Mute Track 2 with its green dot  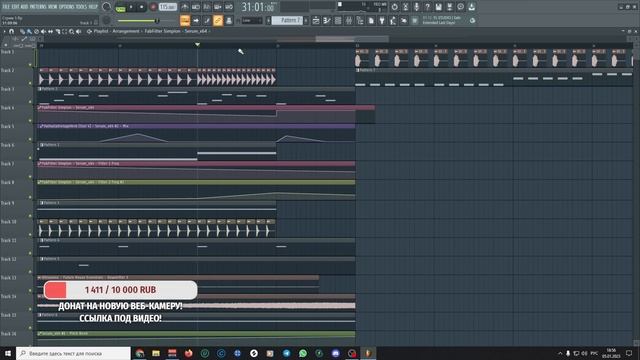[x=30, y=83]
